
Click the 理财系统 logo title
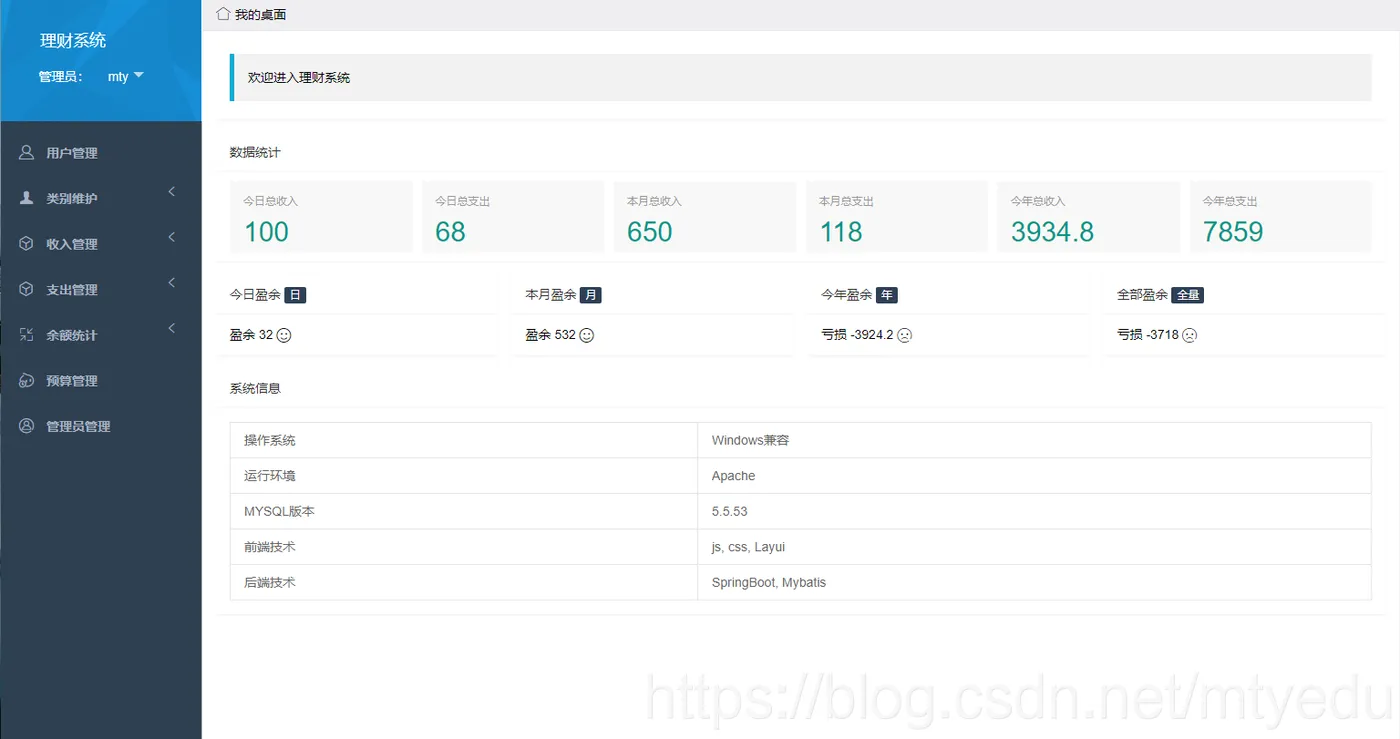[x=73, y=41]
